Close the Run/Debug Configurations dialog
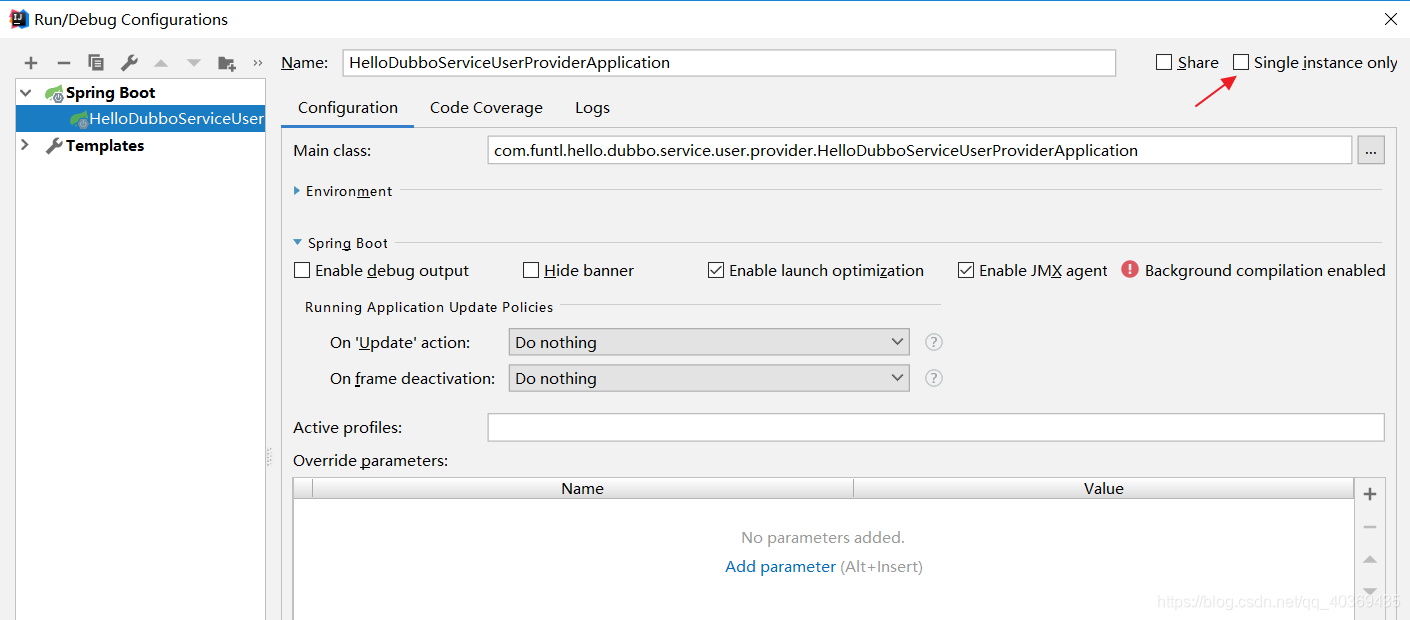Screen dimensions: 1410x620 (1390, 19)
